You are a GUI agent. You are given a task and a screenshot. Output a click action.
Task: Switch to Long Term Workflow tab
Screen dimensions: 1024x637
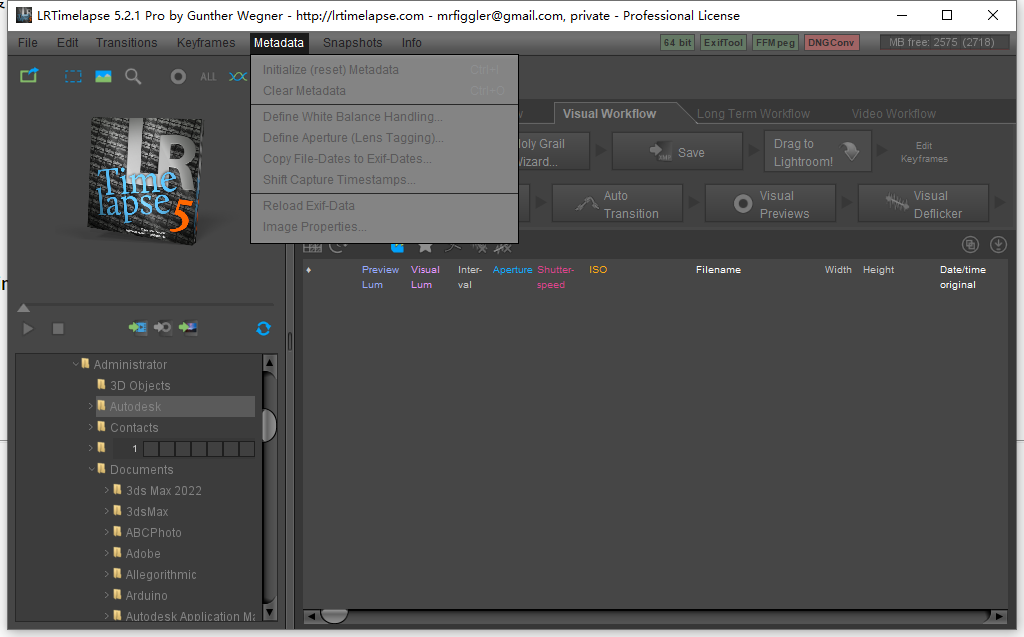point(753,114)
